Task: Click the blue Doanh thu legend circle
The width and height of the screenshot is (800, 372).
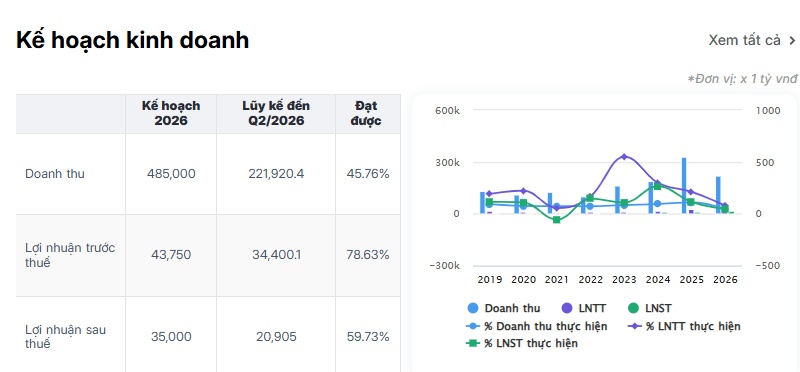Action: [473, 308]
